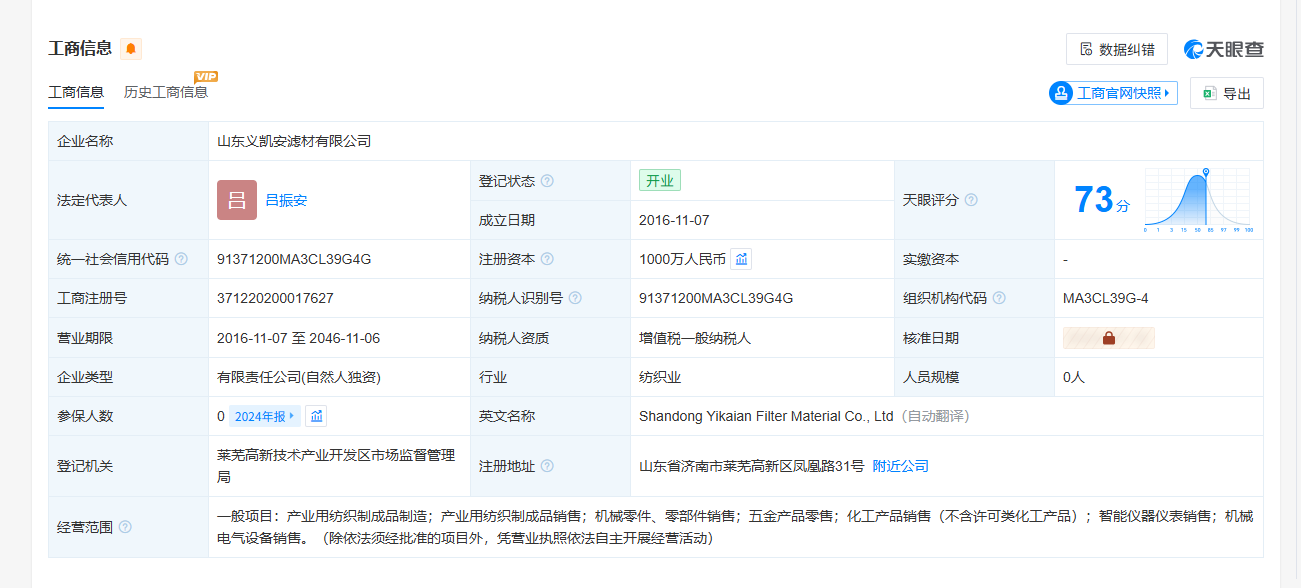This screenshot has width=1301, height=588.
Task: Click help icon next to 组织机构代码
Action: (999, 298)
